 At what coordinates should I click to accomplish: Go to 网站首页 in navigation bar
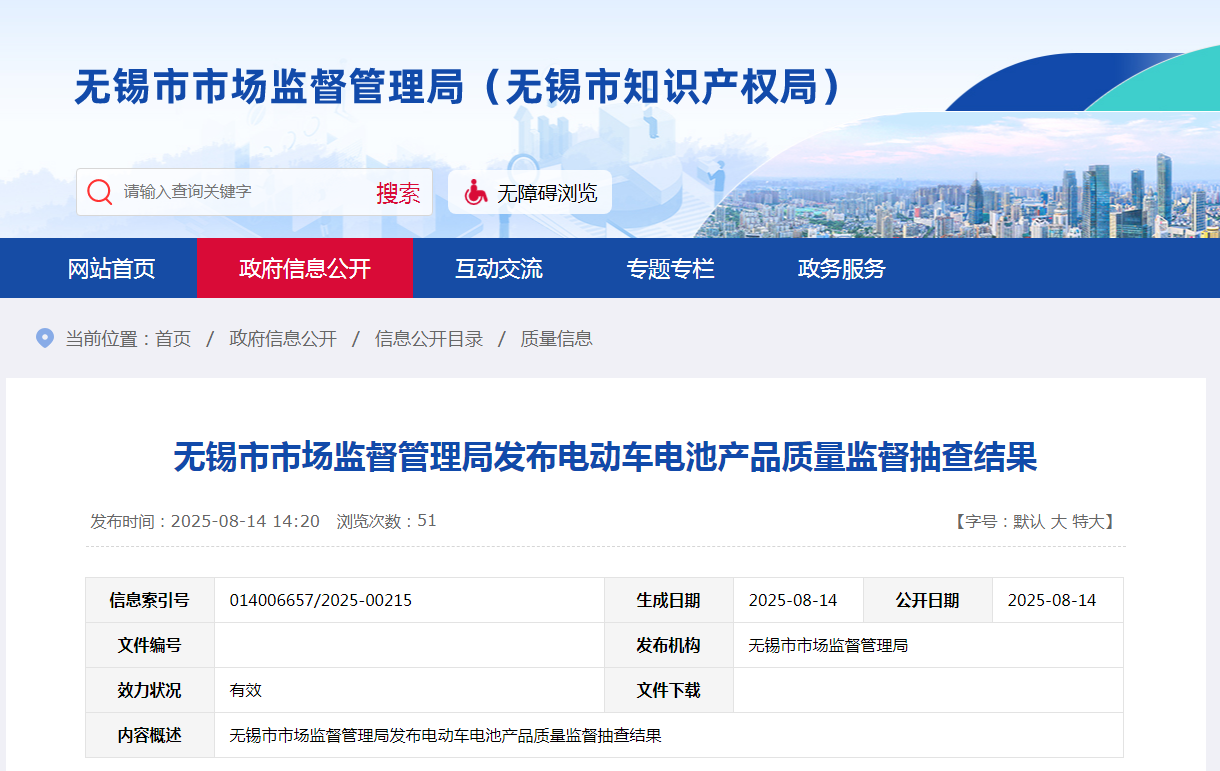coord(112,268)
